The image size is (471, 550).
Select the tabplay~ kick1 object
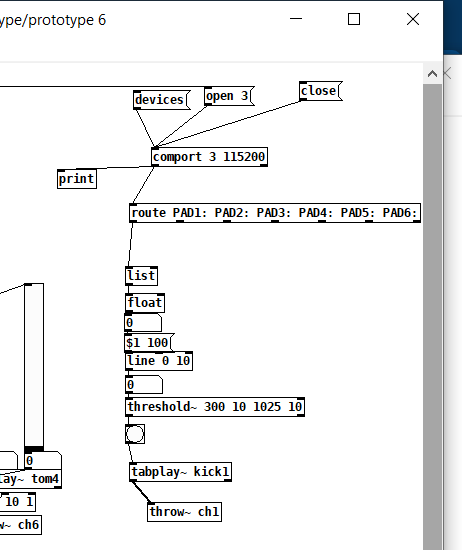pos(180,472)
